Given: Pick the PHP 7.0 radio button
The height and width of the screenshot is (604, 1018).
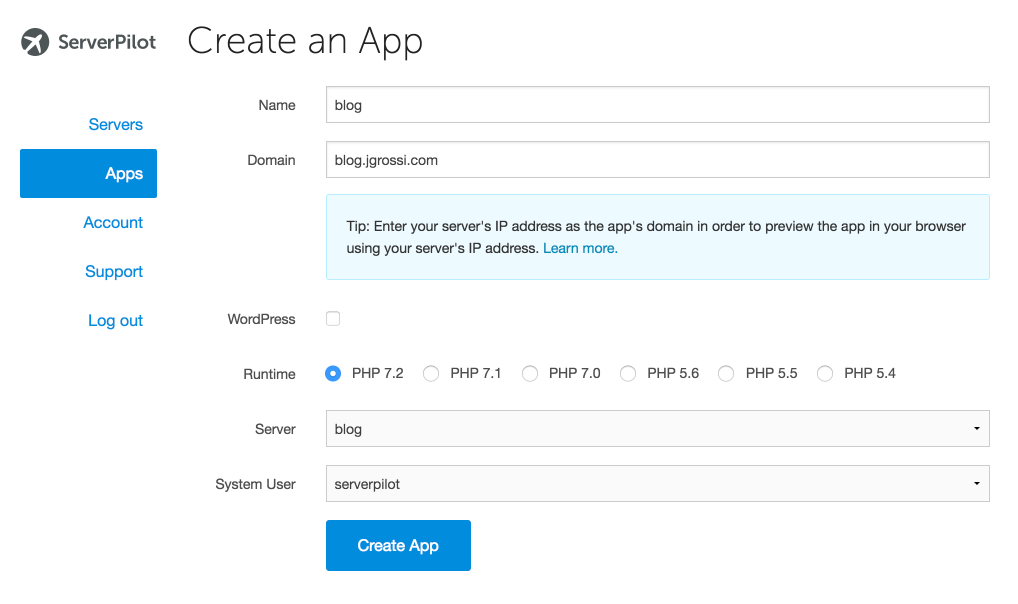Looking at the screenshot, I should click(530, 373).
